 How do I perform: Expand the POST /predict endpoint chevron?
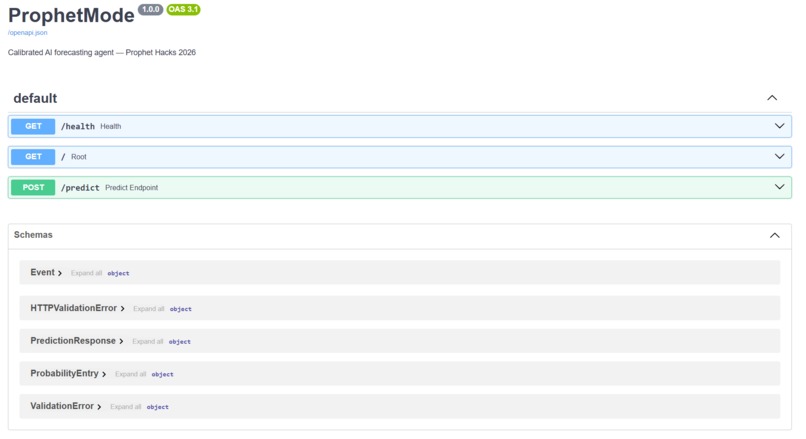coord(779,187)
